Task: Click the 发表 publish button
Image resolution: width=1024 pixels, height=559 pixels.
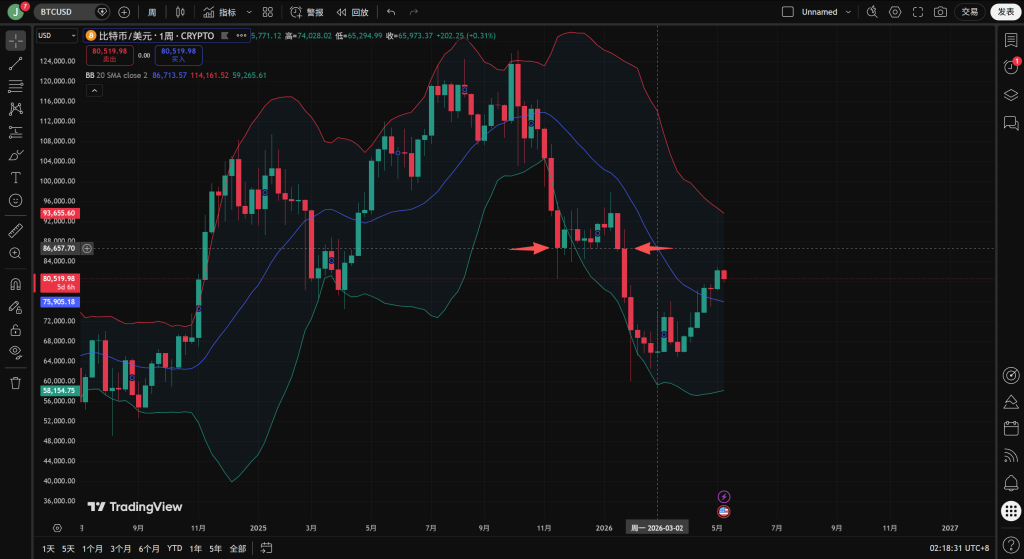Action: pos(1006,12)
